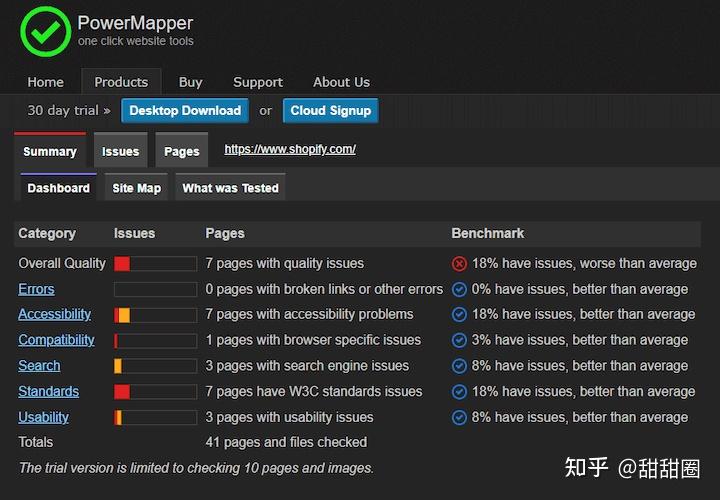The height and width of the screenshot is (500, 720).
Task: Click the blue check icon in the Usability row
Action: coord(459,417)
